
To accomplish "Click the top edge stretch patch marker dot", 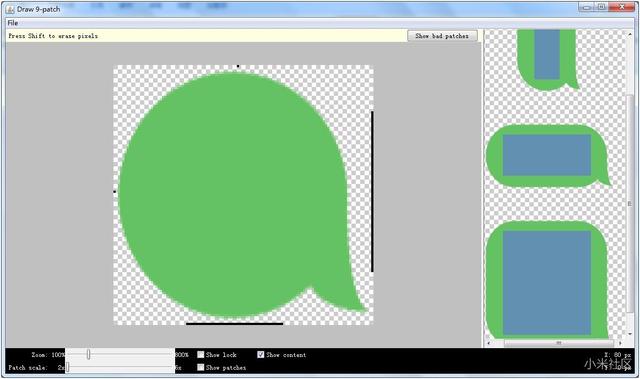I will [238, 66].
